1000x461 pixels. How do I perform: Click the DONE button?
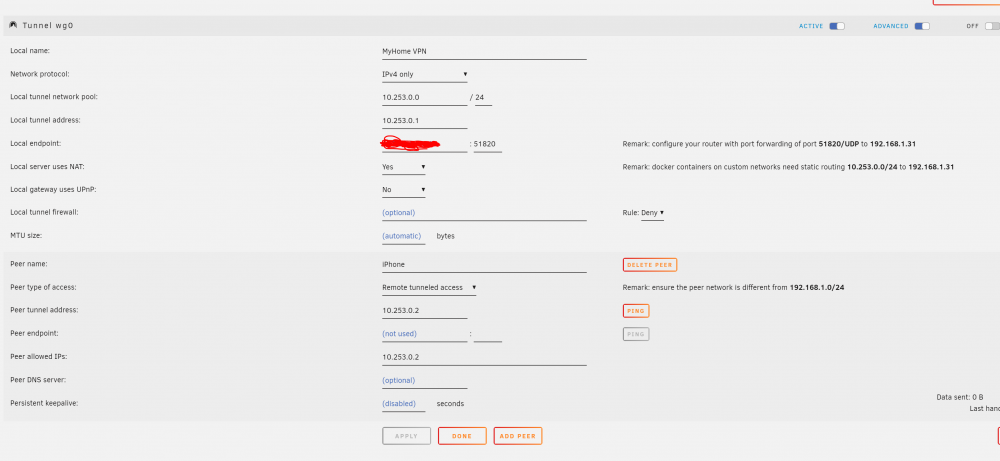coord(462,436)
